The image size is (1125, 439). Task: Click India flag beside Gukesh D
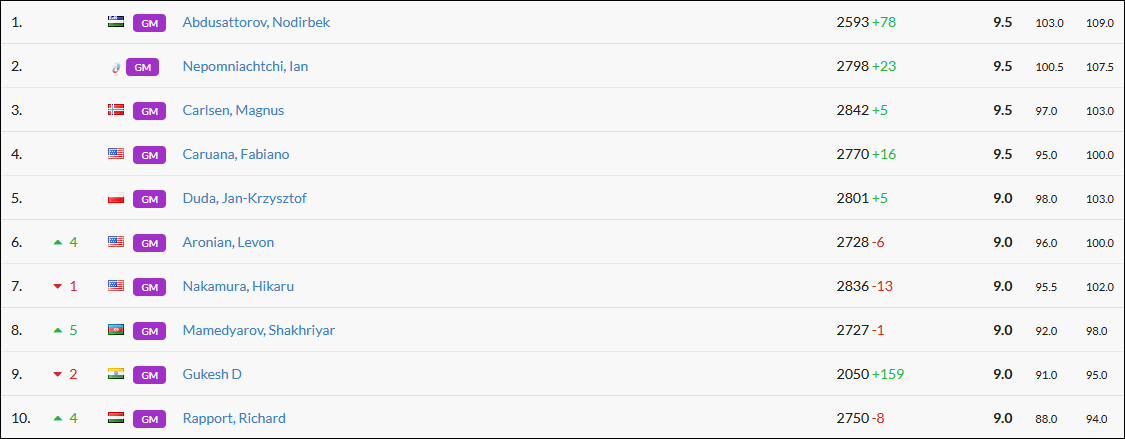pyautogui.click(x=116, y=374)
